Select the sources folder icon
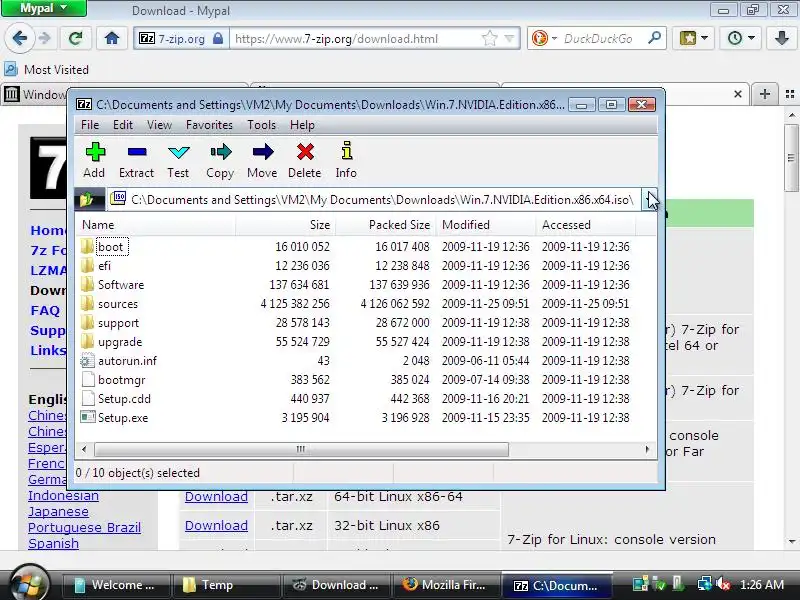Screen dimensions: 800x600 click(87, 304)
